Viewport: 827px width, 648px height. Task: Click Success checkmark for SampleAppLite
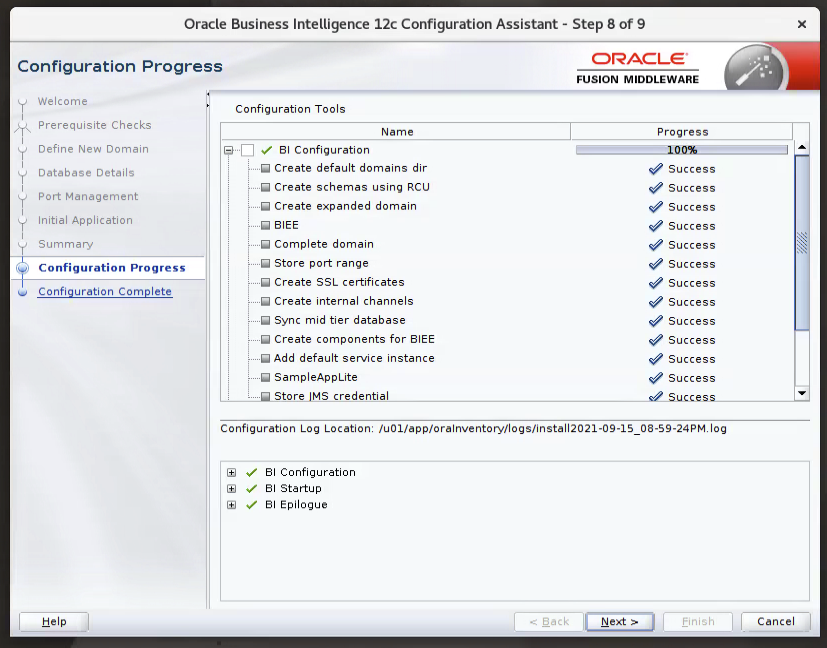(656, 378)
